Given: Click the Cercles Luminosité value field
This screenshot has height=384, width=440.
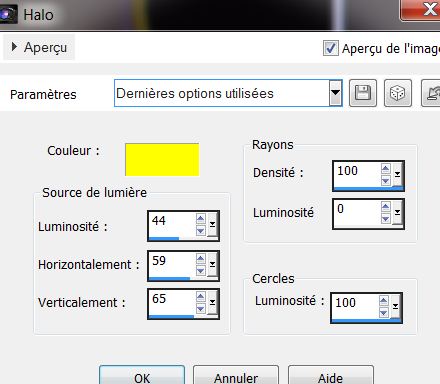Looking at the screenshot, I should (355, 305).
